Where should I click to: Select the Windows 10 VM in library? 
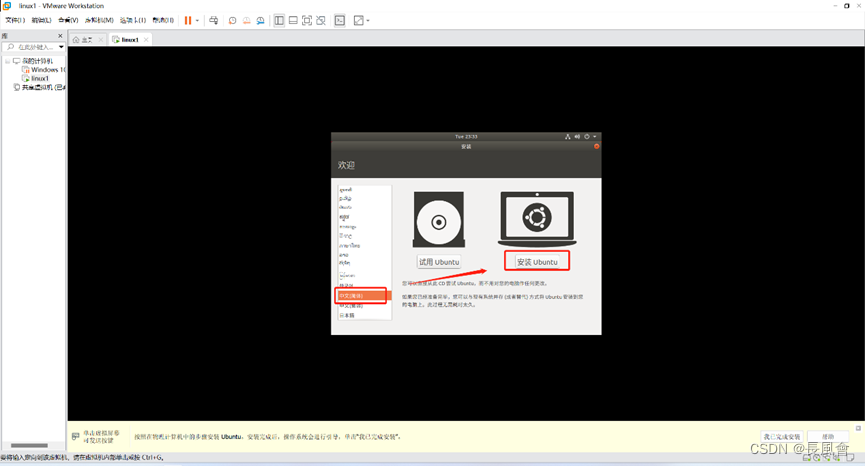[48, 70]
